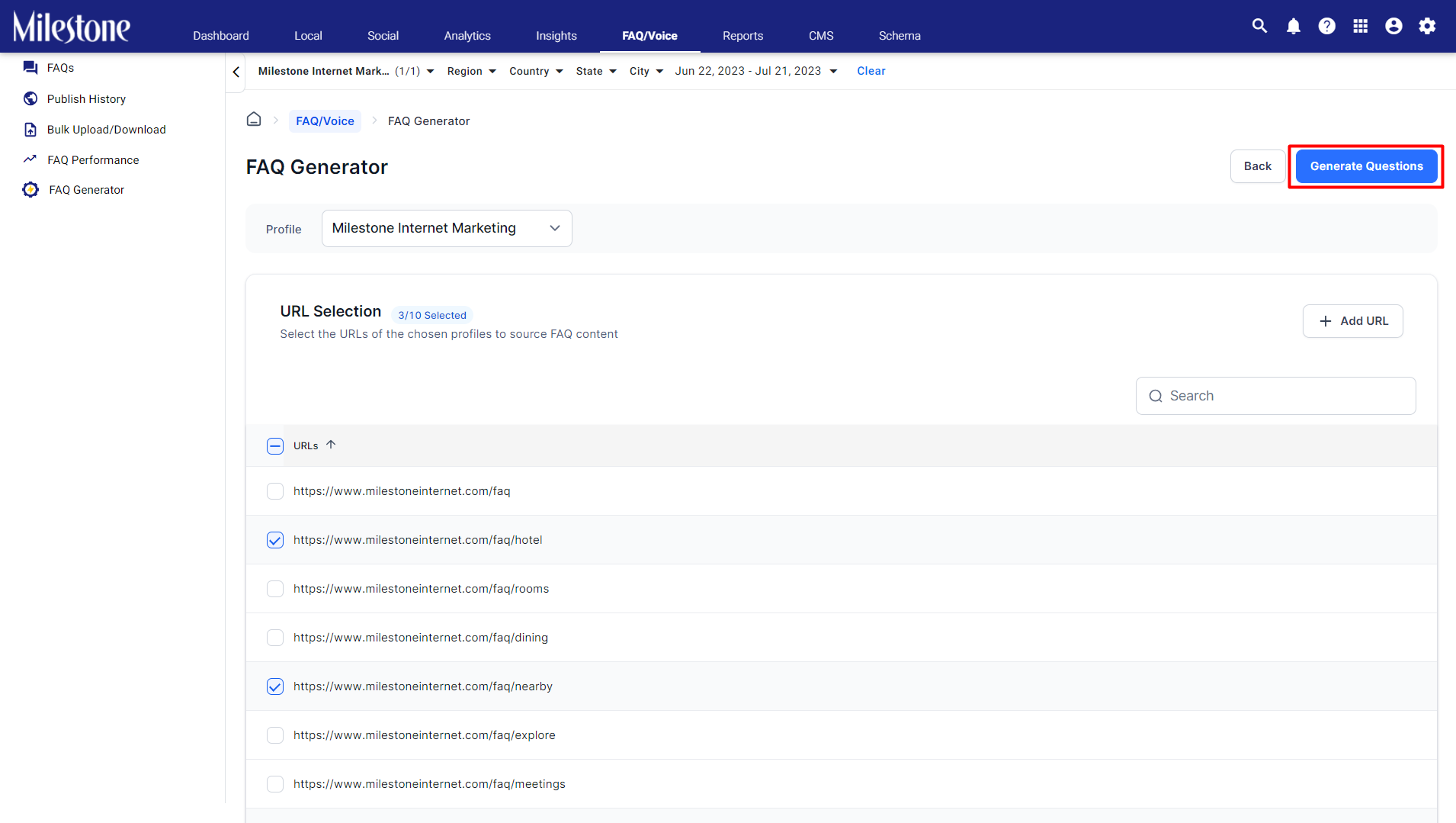Screen dimensions: 1456x823
Task: Check the /faq/dining URL checkbox
Action: point(275,638)
